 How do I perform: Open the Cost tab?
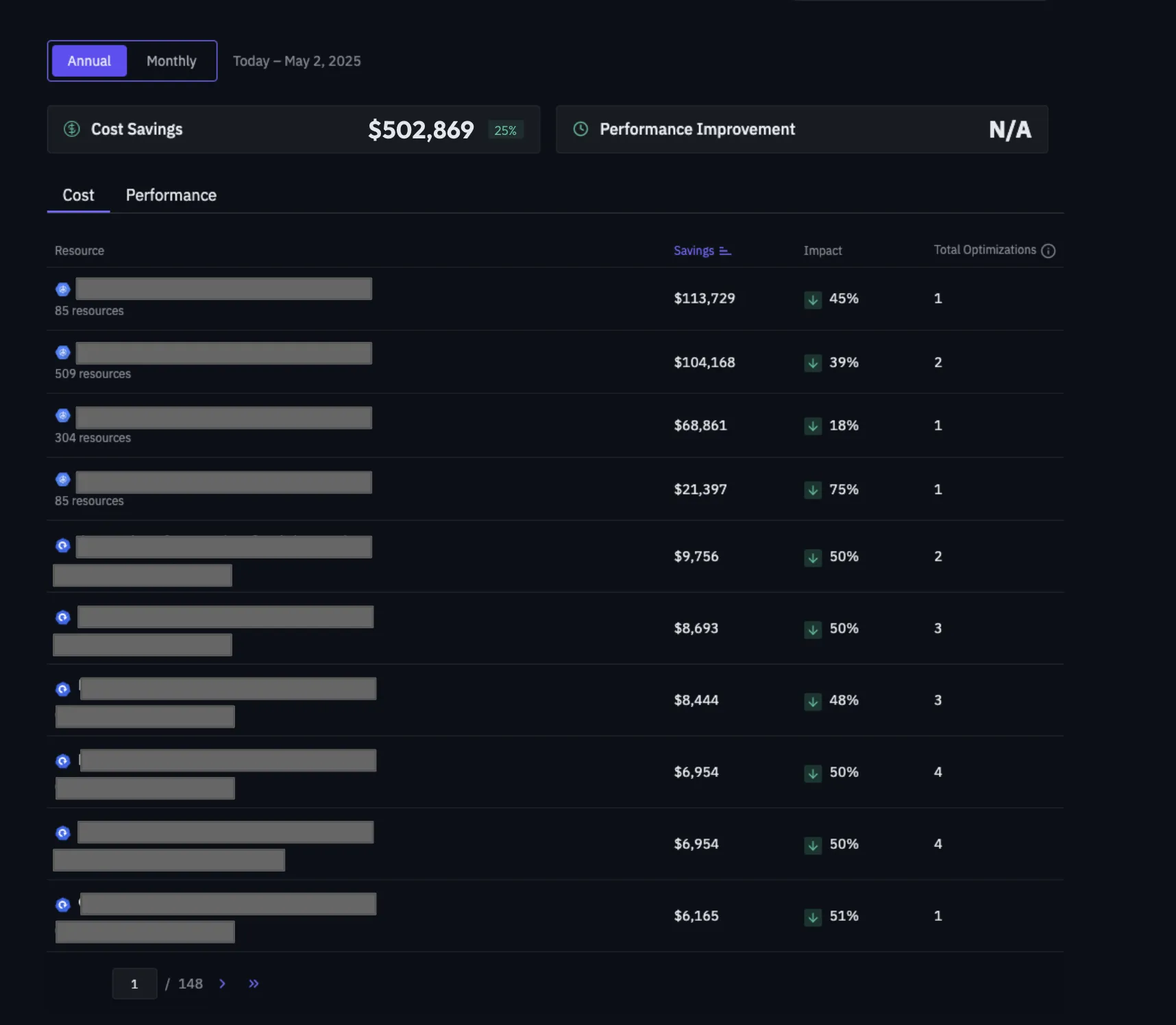78,195
